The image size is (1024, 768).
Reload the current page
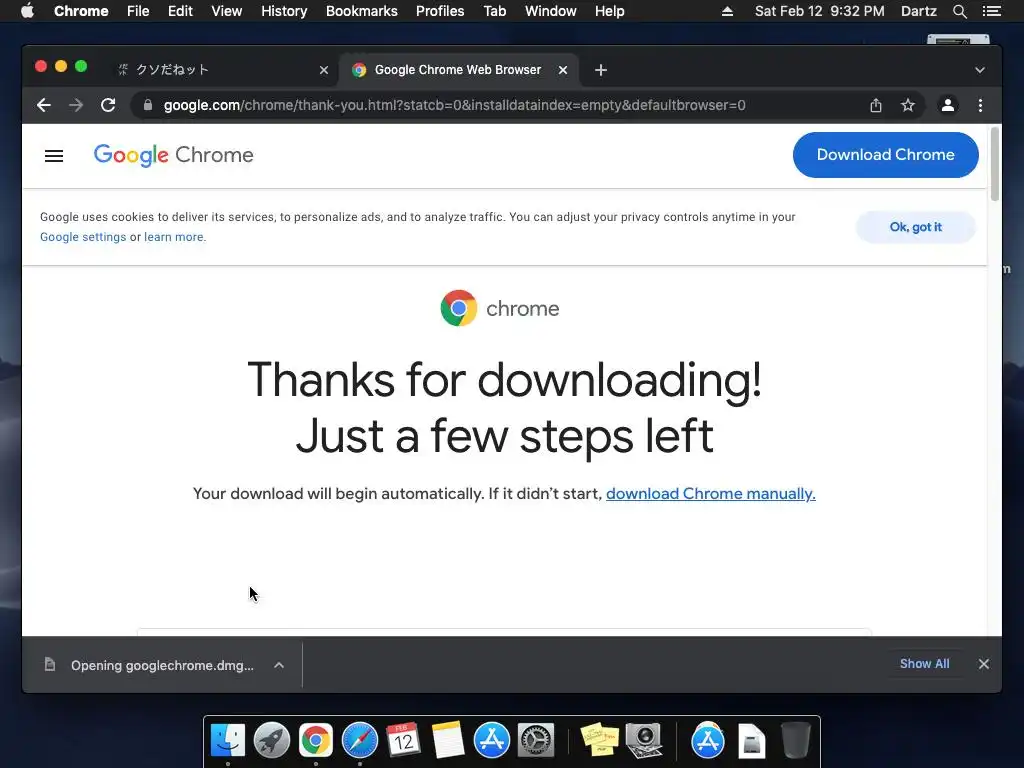pyautogui.click(x=108, y=105)
